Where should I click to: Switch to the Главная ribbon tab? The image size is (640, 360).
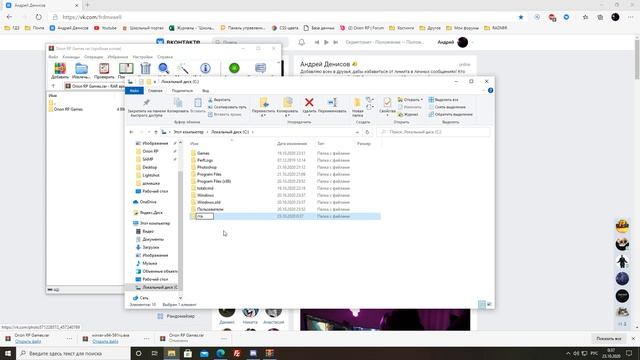click(155, 90)
